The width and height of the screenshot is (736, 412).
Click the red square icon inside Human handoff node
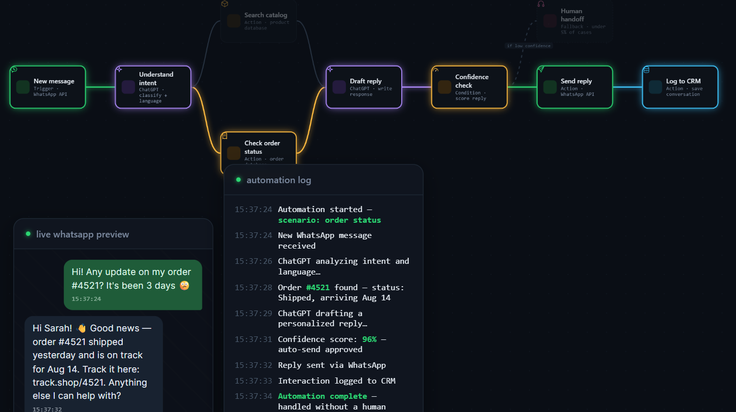(x=550, y=21)
